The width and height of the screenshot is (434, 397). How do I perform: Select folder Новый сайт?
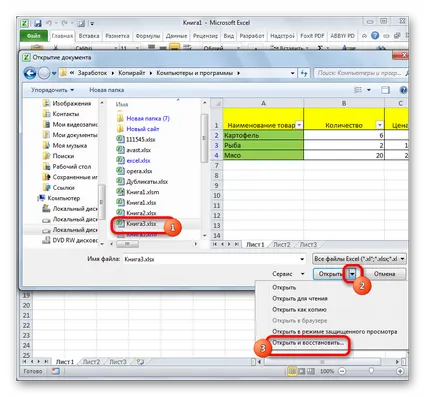tap(138, 129)
